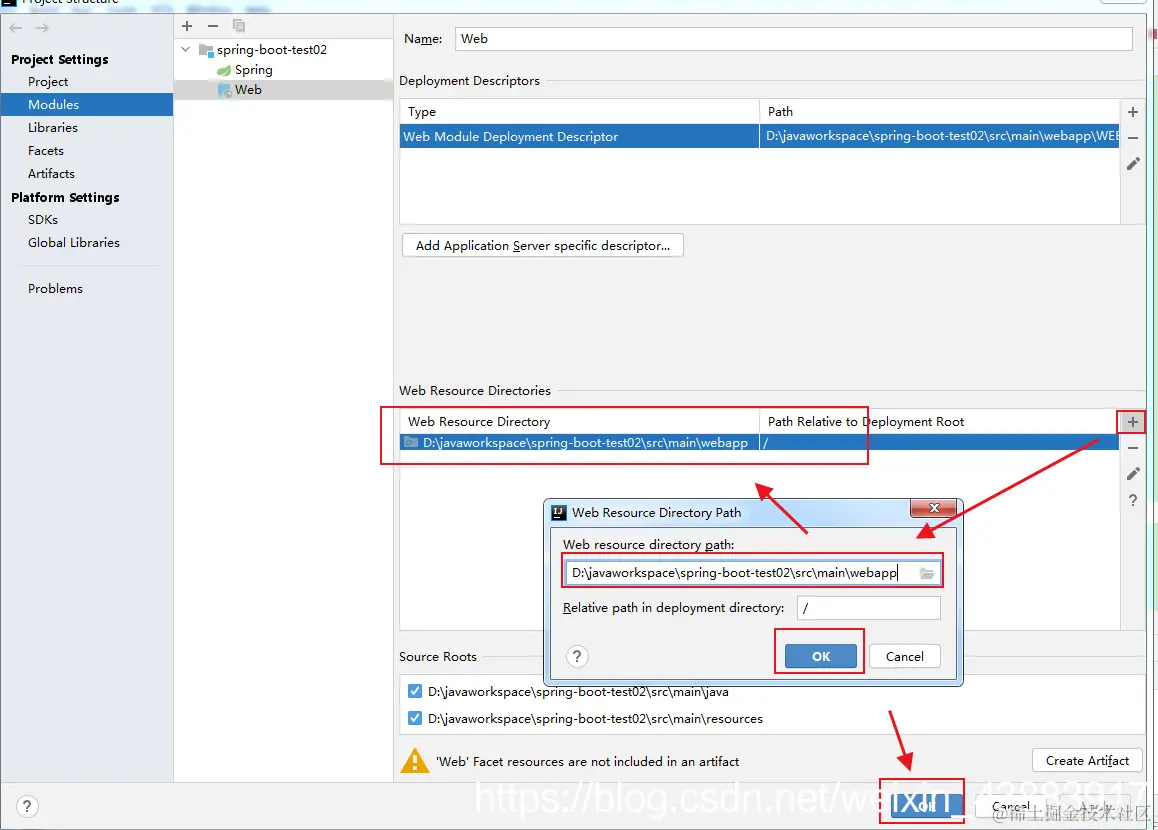Select the webapp web resource directory row
The image size is (1158, 830).
pyautogui.click(x=759, y=442)
